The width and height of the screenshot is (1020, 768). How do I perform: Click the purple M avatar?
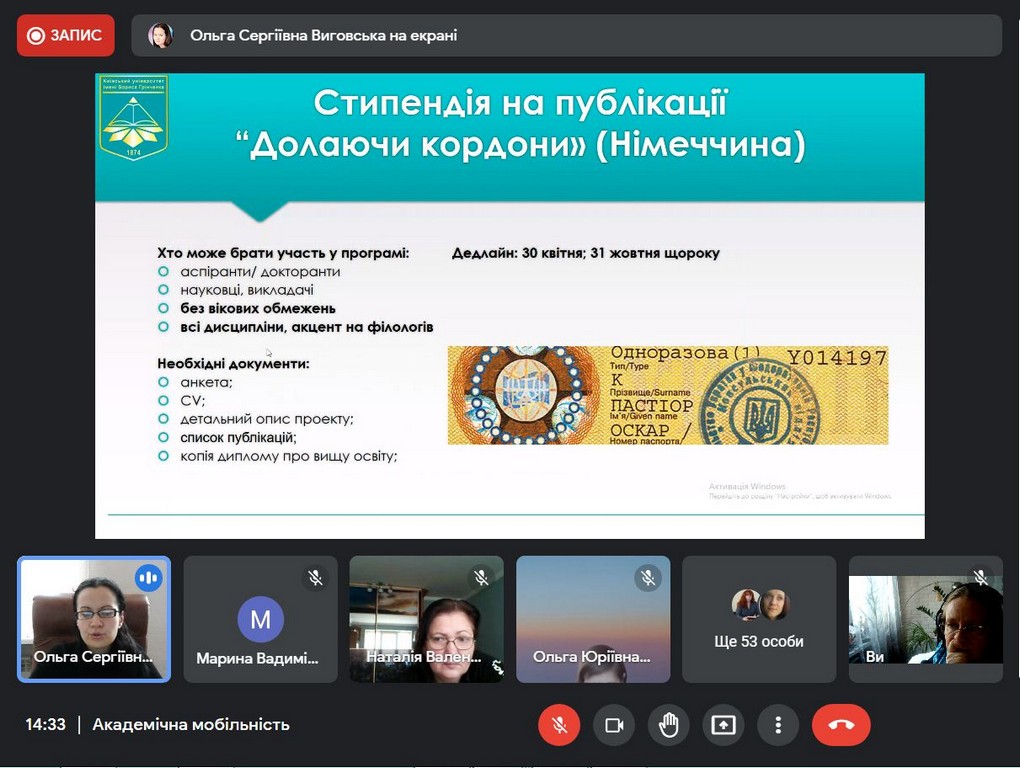(x=260, y=620)
